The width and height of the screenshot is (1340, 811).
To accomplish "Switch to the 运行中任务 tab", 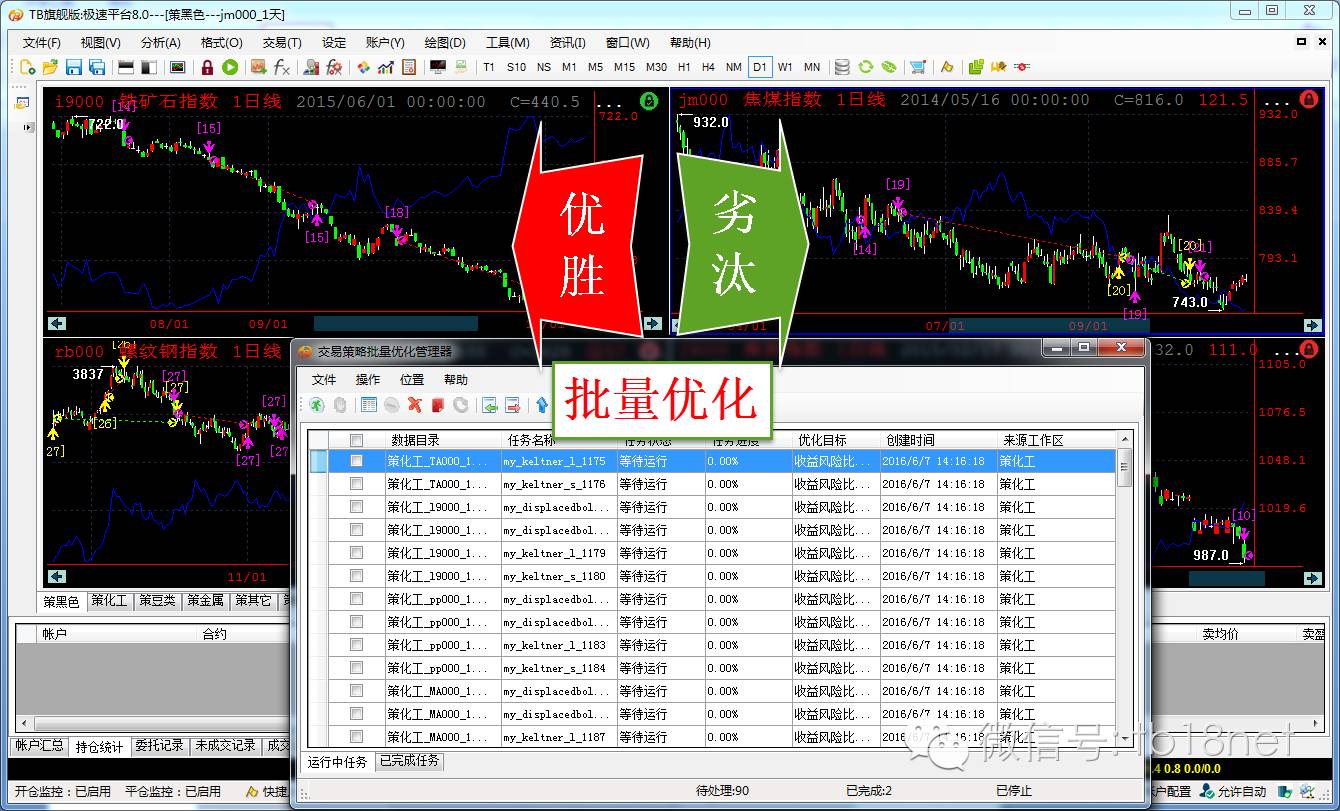I will click(x=338, y=762).
